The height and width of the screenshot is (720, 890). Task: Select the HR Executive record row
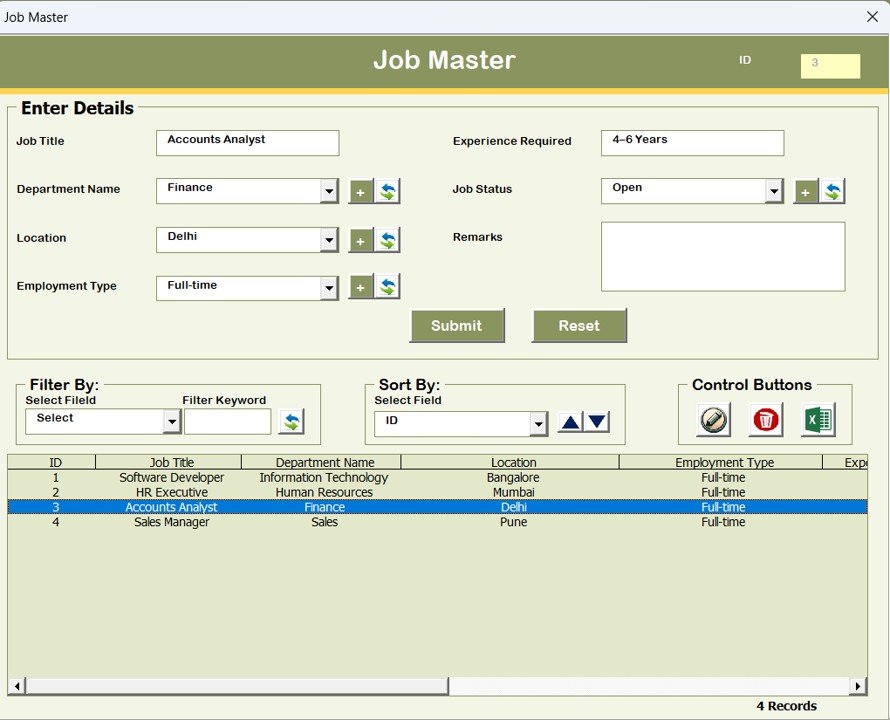[x=300, y=492]
